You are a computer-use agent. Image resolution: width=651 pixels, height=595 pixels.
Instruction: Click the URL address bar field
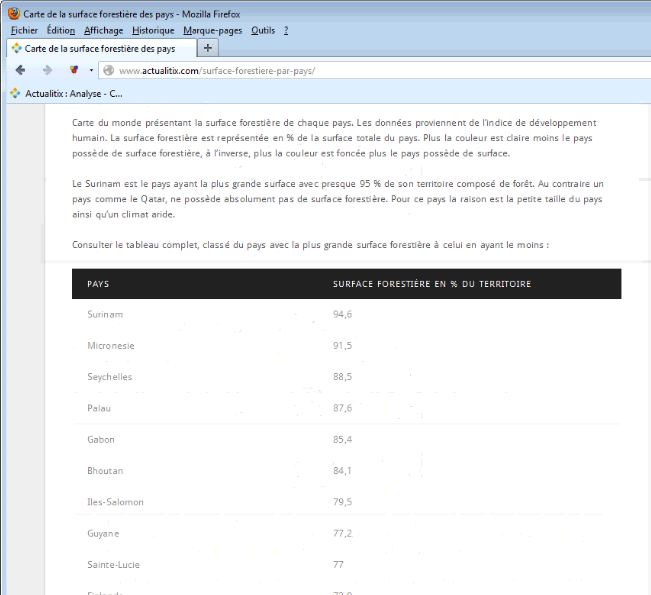click(374, 71)
